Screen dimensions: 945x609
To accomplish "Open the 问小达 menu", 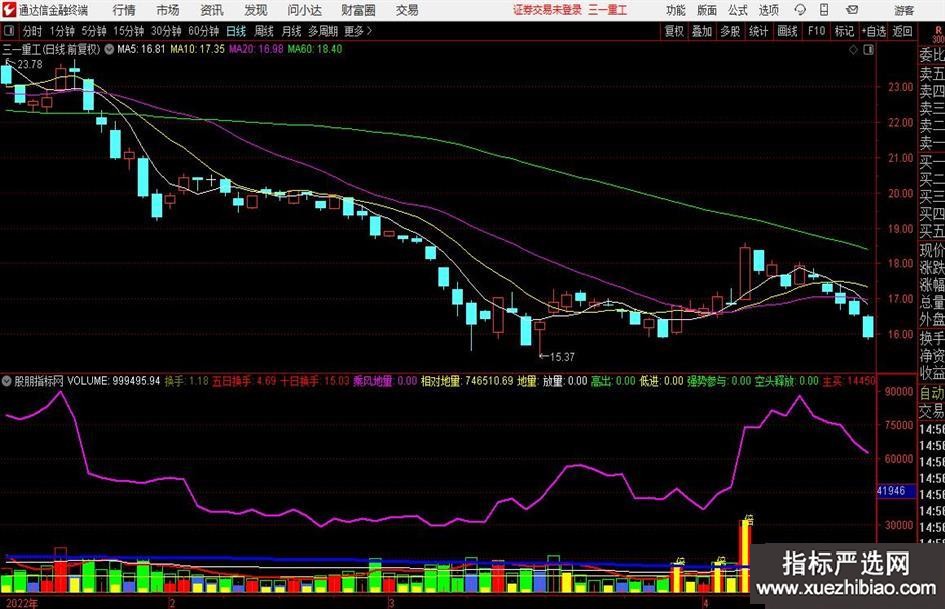I will click(x=304, y=10).
